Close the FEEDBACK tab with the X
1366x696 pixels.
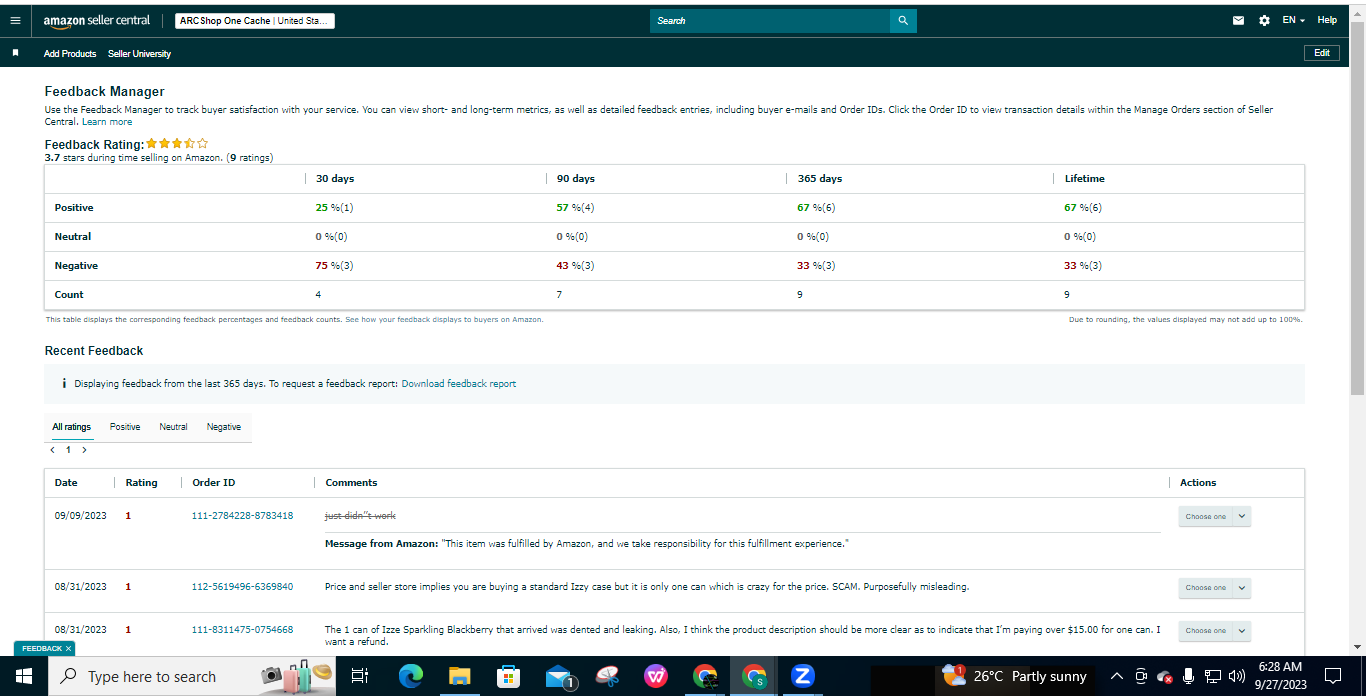tap(68, 649)
